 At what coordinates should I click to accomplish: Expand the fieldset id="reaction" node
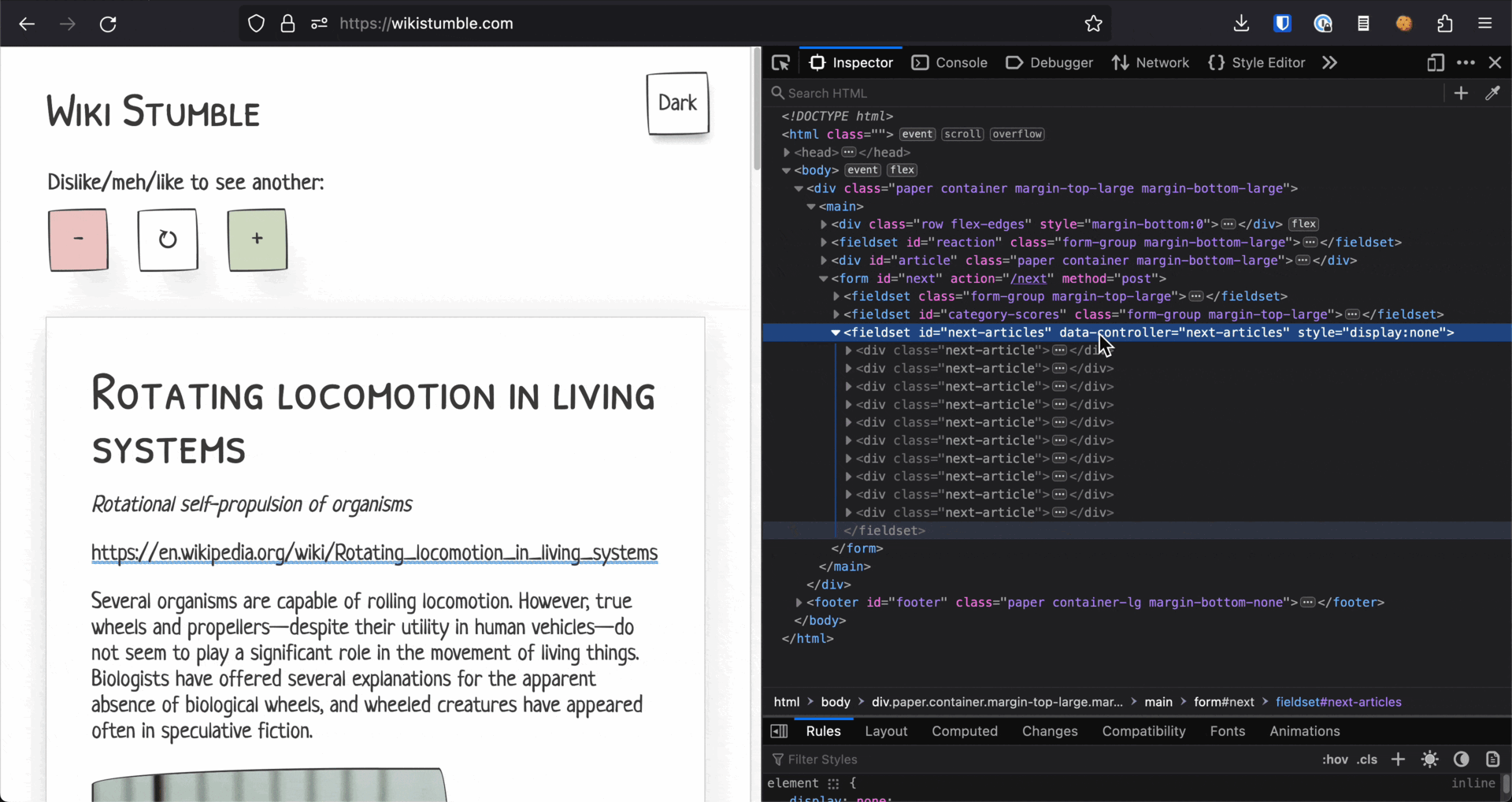click(x=824, y=243)
